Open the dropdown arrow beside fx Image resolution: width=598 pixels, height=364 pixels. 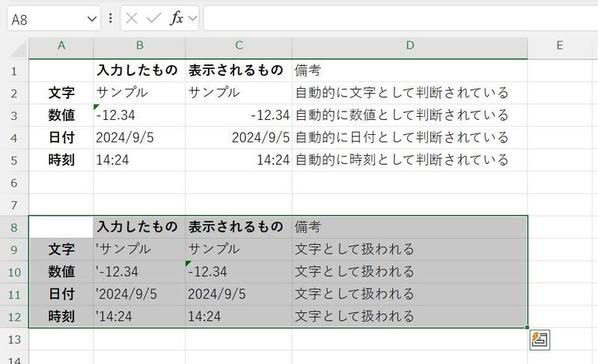[193, 18]
